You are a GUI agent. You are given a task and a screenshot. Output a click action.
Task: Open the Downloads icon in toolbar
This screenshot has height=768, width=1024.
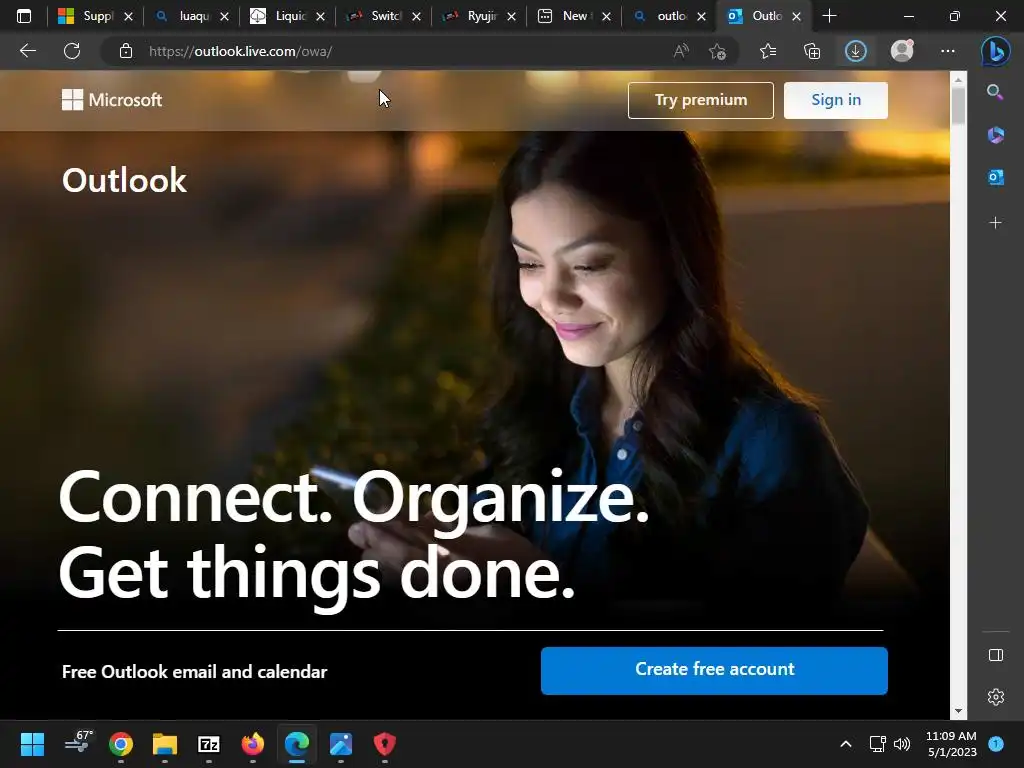[856, 51]
